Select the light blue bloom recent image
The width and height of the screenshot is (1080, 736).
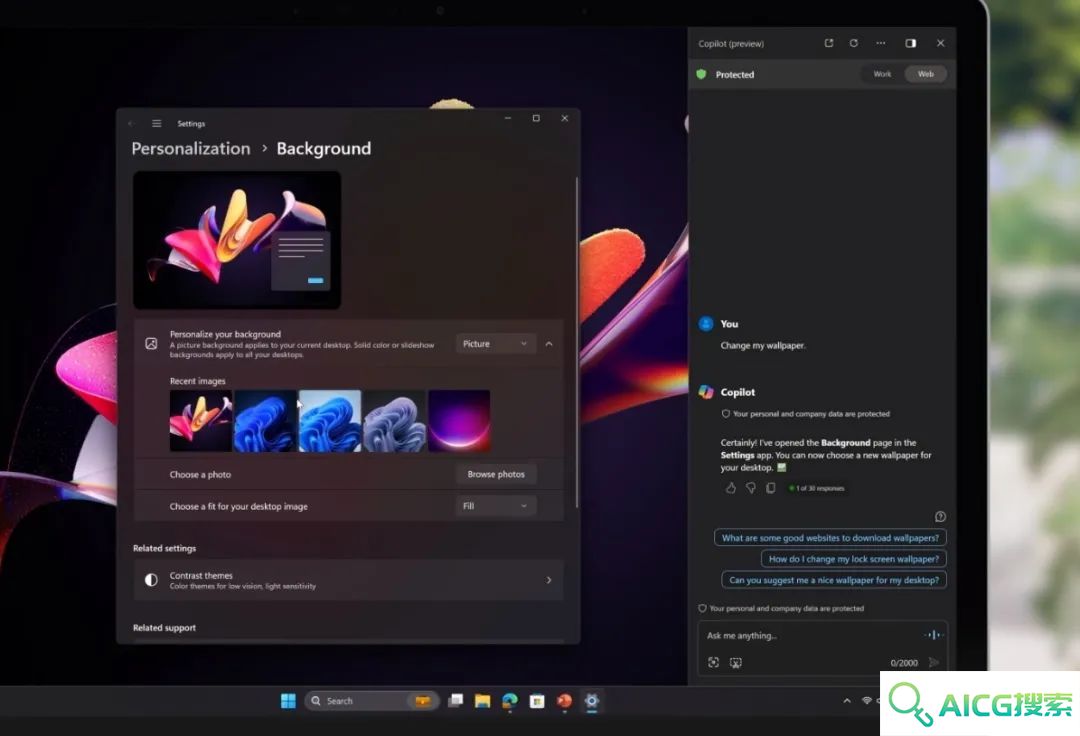[330, 421]
